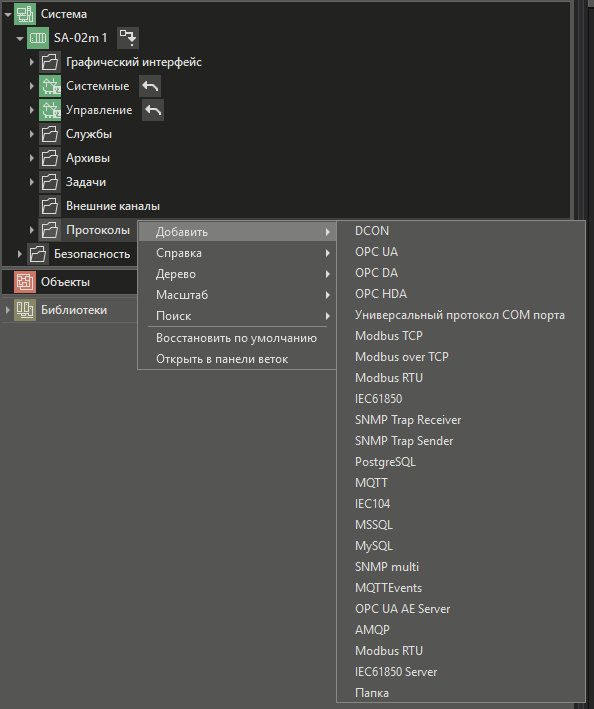Expand the Графический интерфейс tree node
Viewport: 594px width, 709px height.
(x=32, y=62)
